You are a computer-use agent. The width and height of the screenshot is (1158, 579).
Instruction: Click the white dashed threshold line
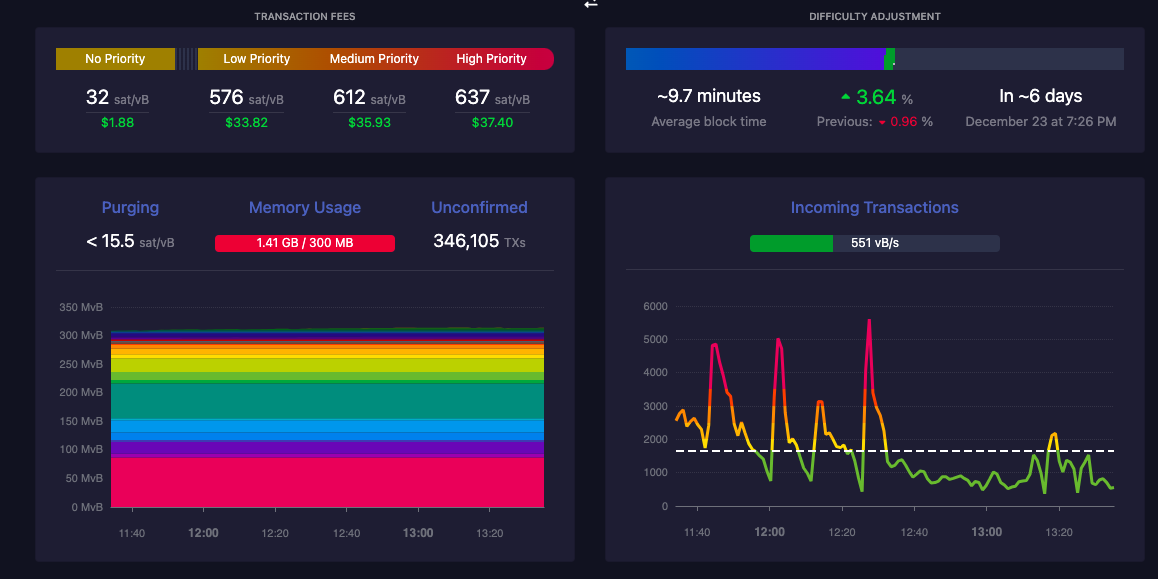[895, 450]
